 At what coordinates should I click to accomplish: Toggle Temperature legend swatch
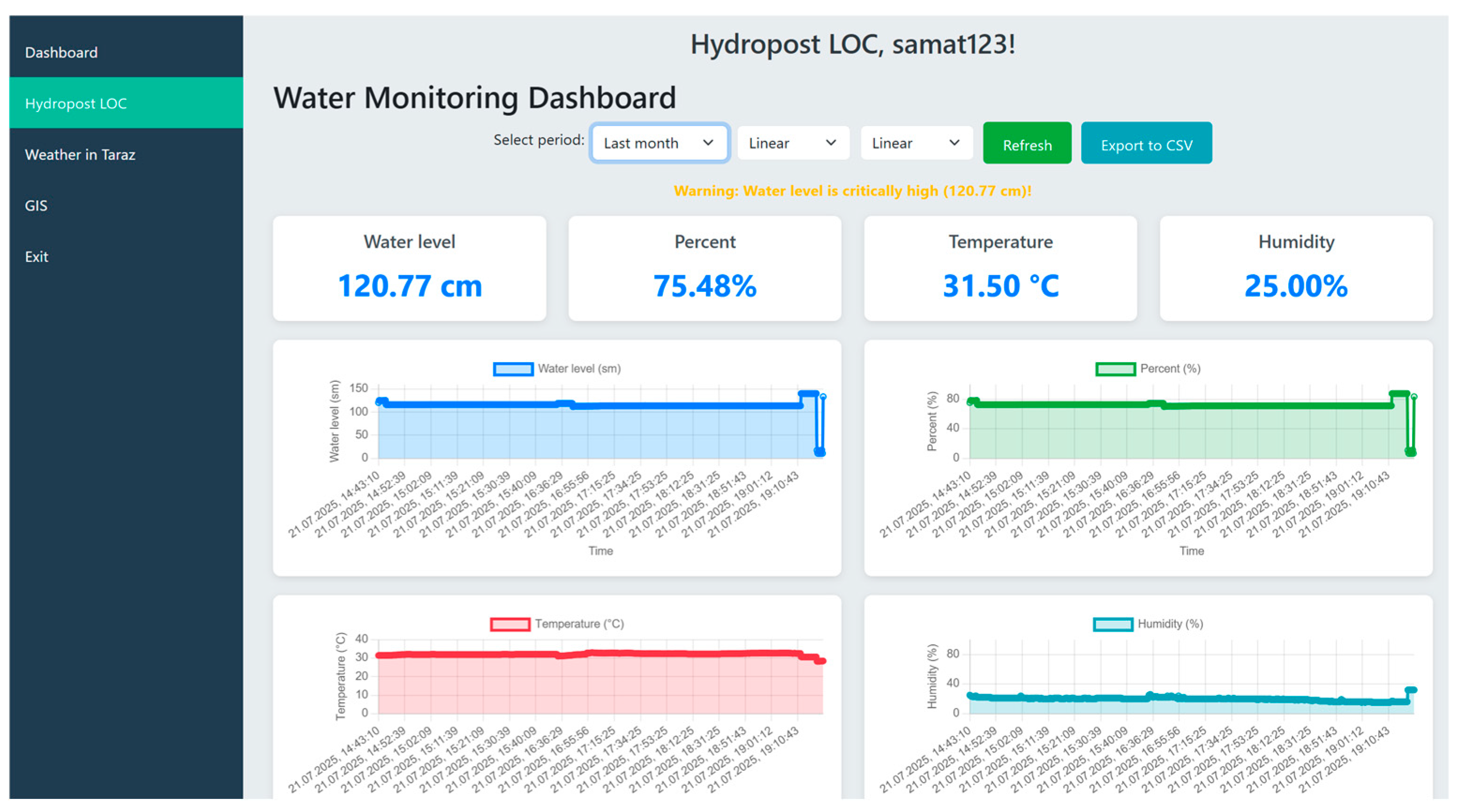[x=510, y=624]
